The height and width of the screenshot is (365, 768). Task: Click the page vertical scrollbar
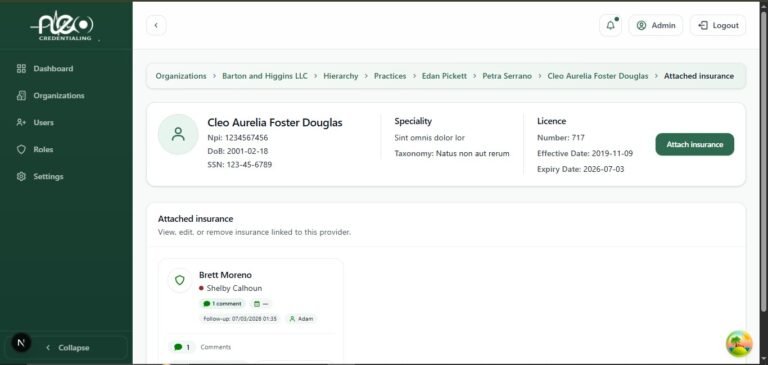click(x=764, y=162)
